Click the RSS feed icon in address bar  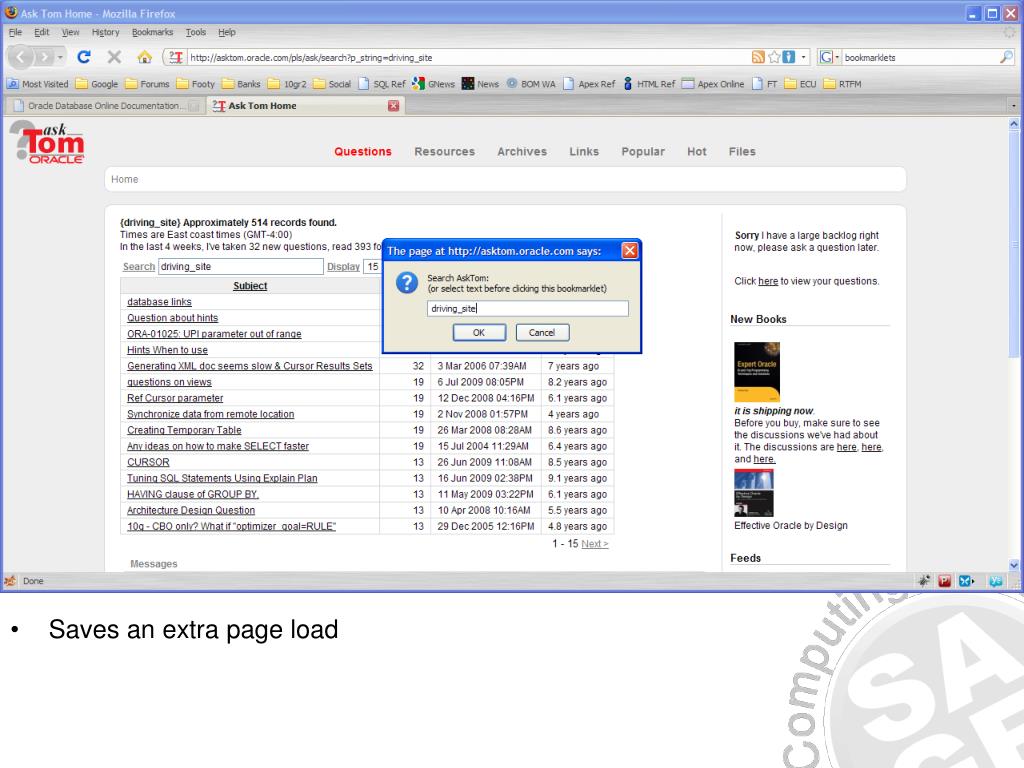[x=758, y=57]
